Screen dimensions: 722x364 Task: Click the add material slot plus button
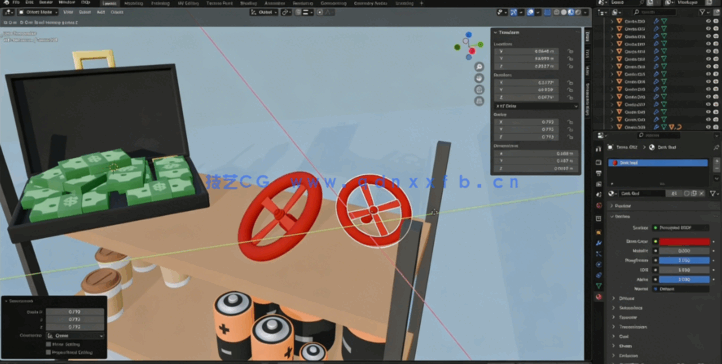[x=716, y=161]
